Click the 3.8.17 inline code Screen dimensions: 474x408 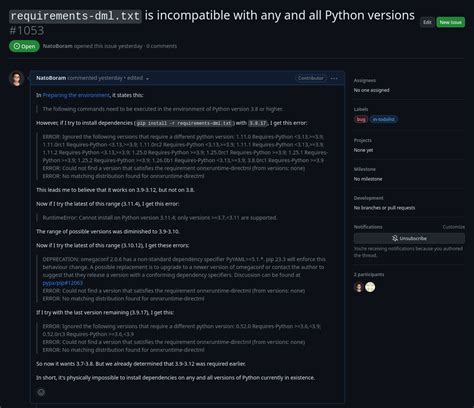click(x=258, y=123)
